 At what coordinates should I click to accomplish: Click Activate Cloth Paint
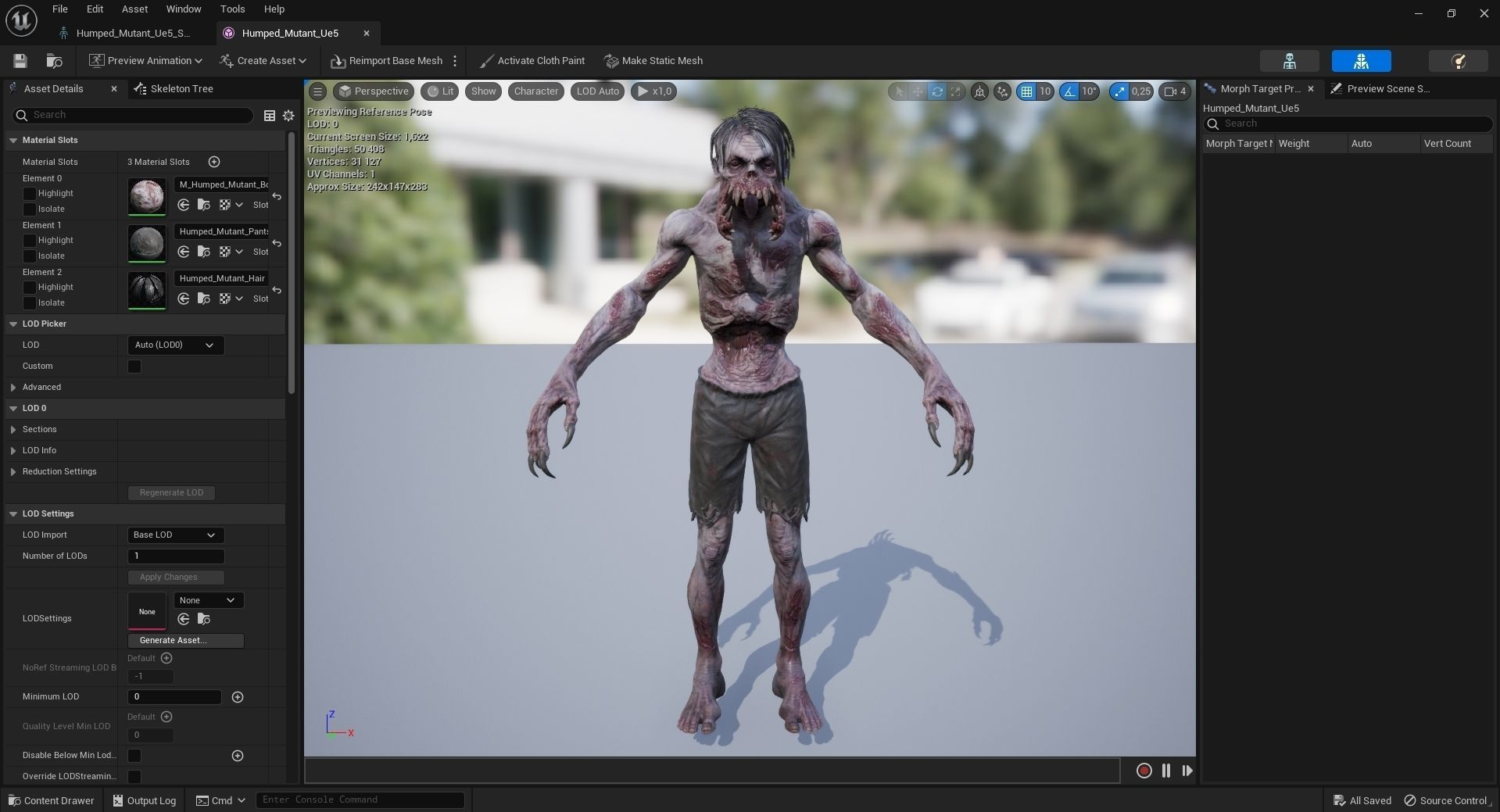pos(532,61)
